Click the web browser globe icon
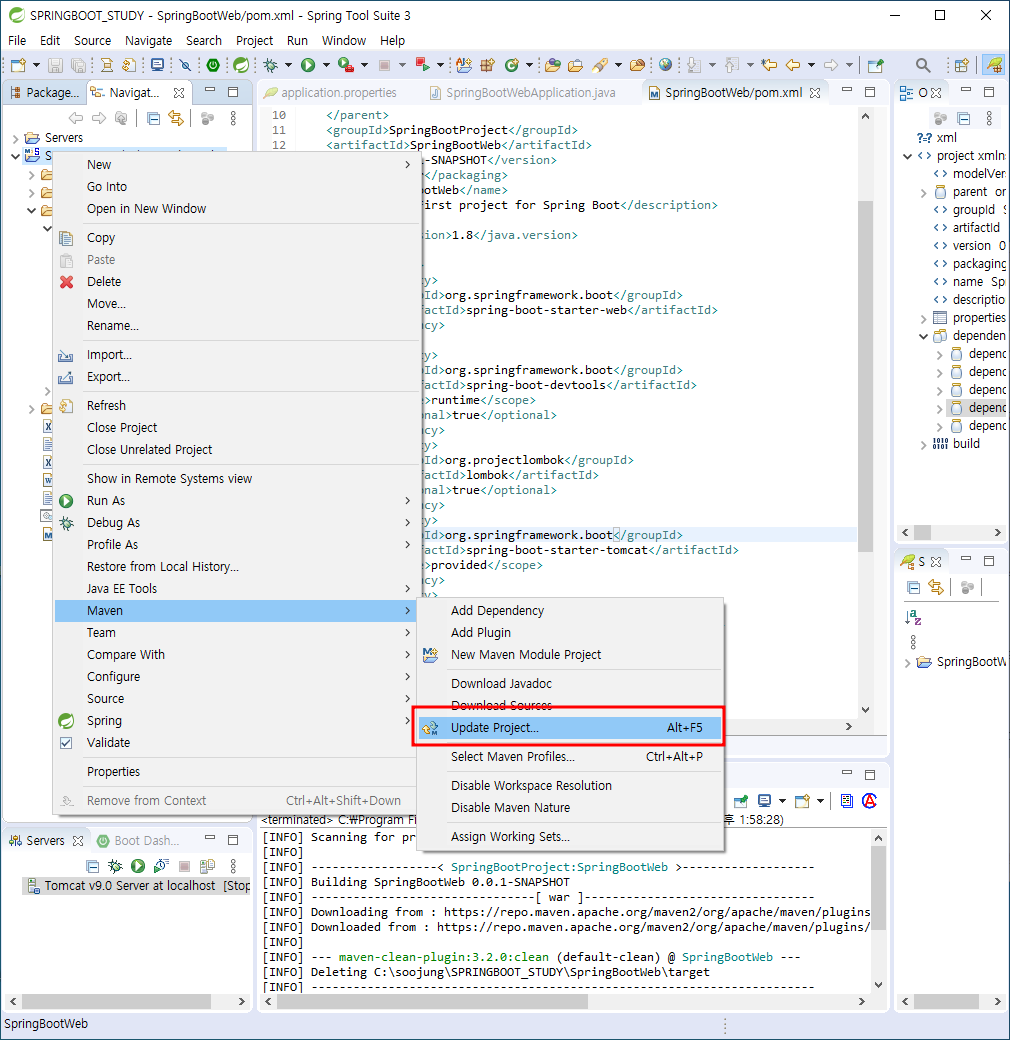1010x1040 pixels. (x=665, y=65)
